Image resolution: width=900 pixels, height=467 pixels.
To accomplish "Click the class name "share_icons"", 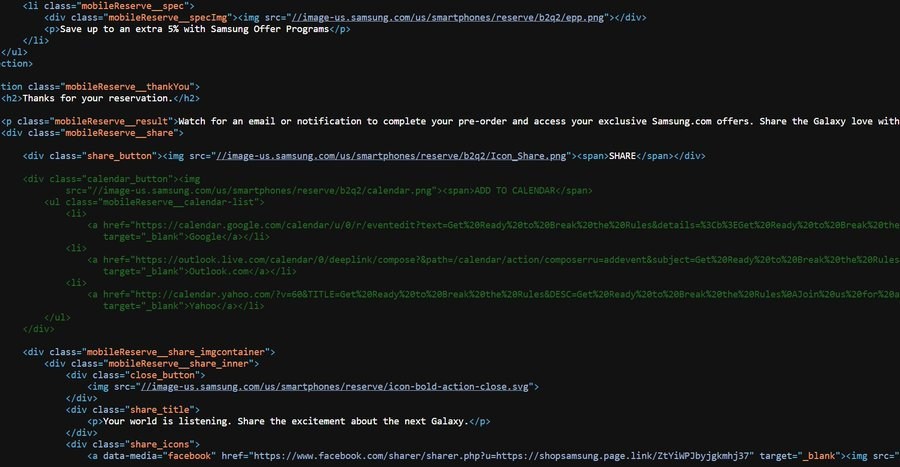I will (x=160, y=444).
